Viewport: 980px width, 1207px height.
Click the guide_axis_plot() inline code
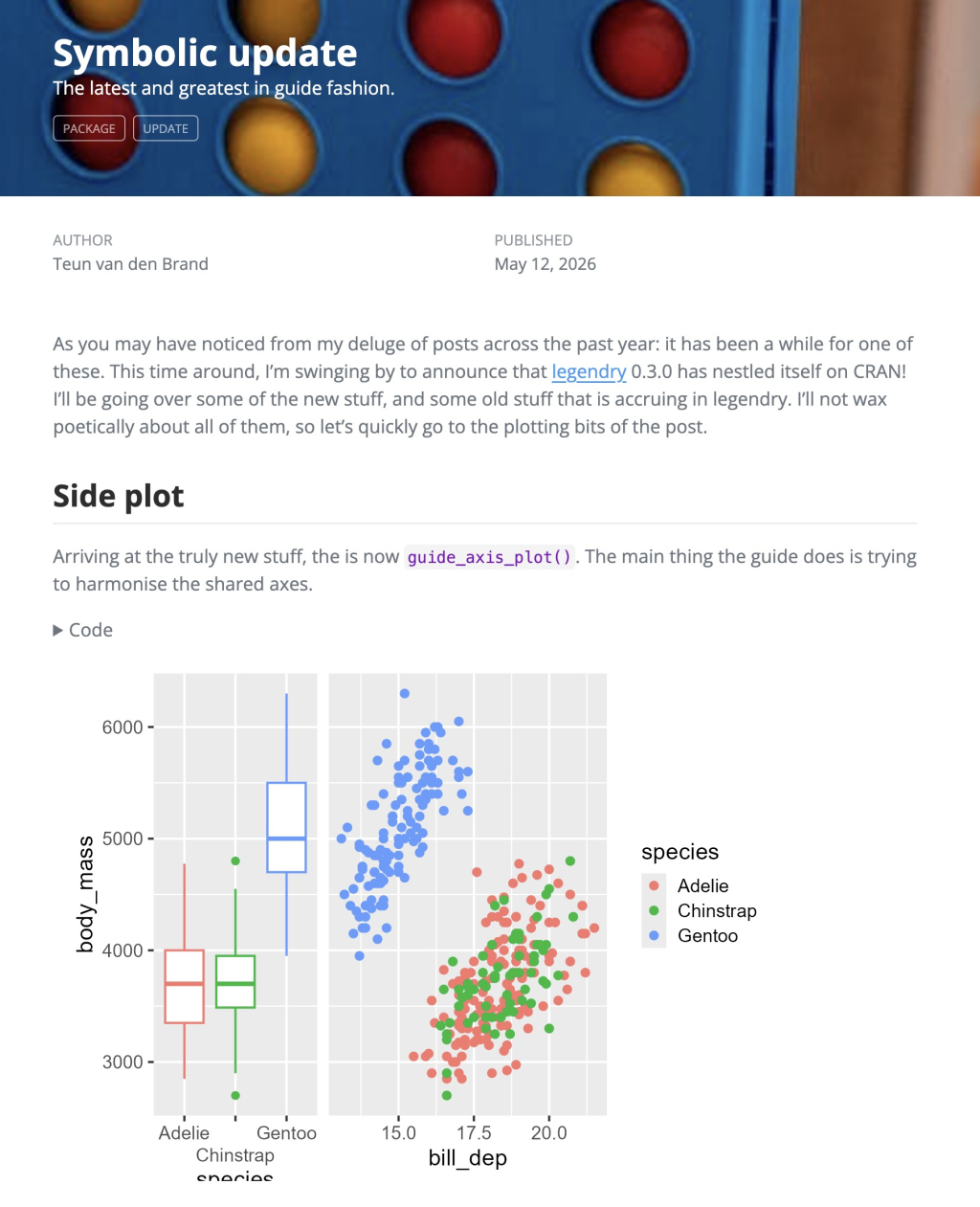click(x=490, y=557)
